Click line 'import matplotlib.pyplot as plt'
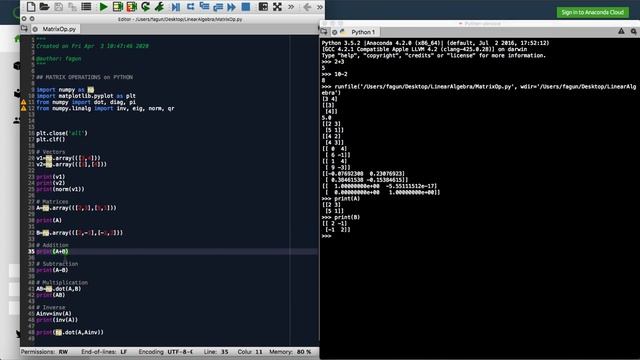 (86, 96)
